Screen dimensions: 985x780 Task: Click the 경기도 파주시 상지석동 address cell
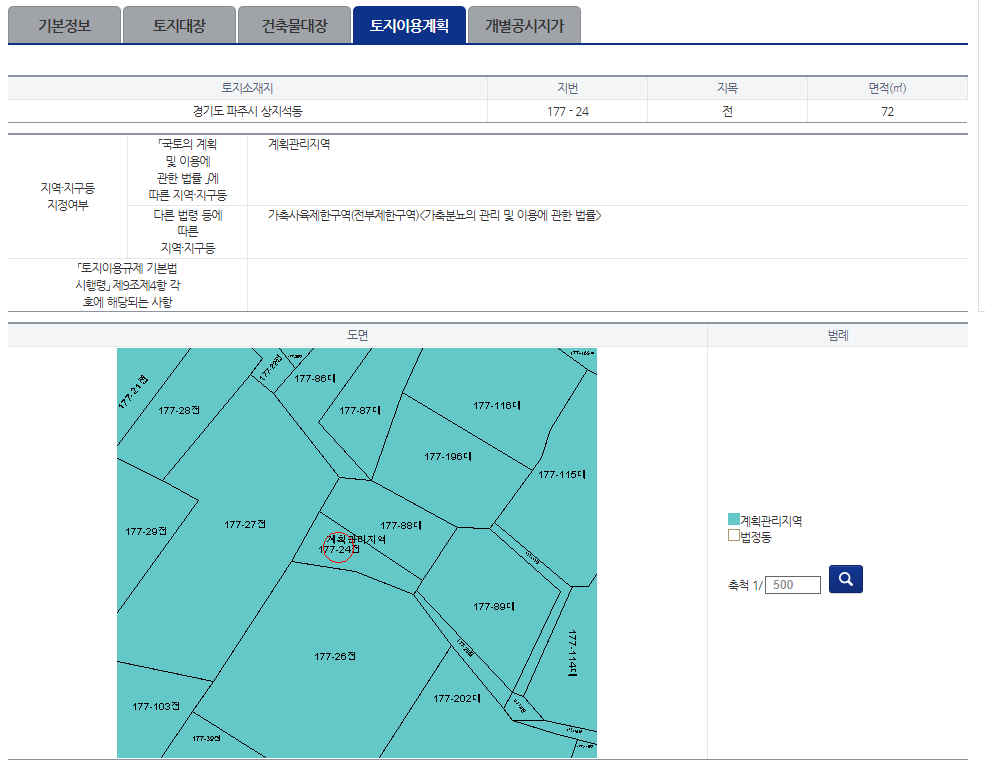[x=247, y=111]
